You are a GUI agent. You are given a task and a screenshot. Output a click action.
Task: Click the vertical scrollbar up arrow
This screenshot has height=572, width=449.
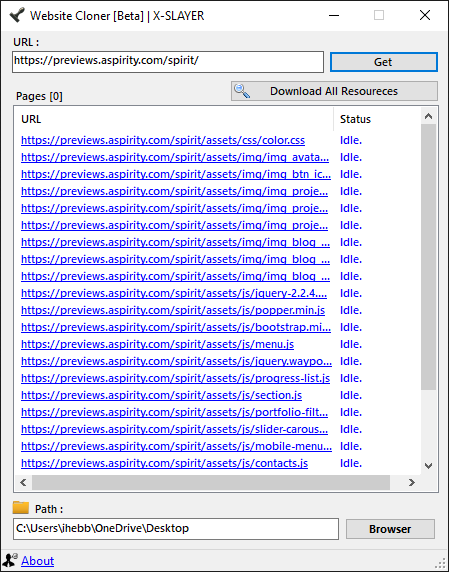click(x=429, y=116)
